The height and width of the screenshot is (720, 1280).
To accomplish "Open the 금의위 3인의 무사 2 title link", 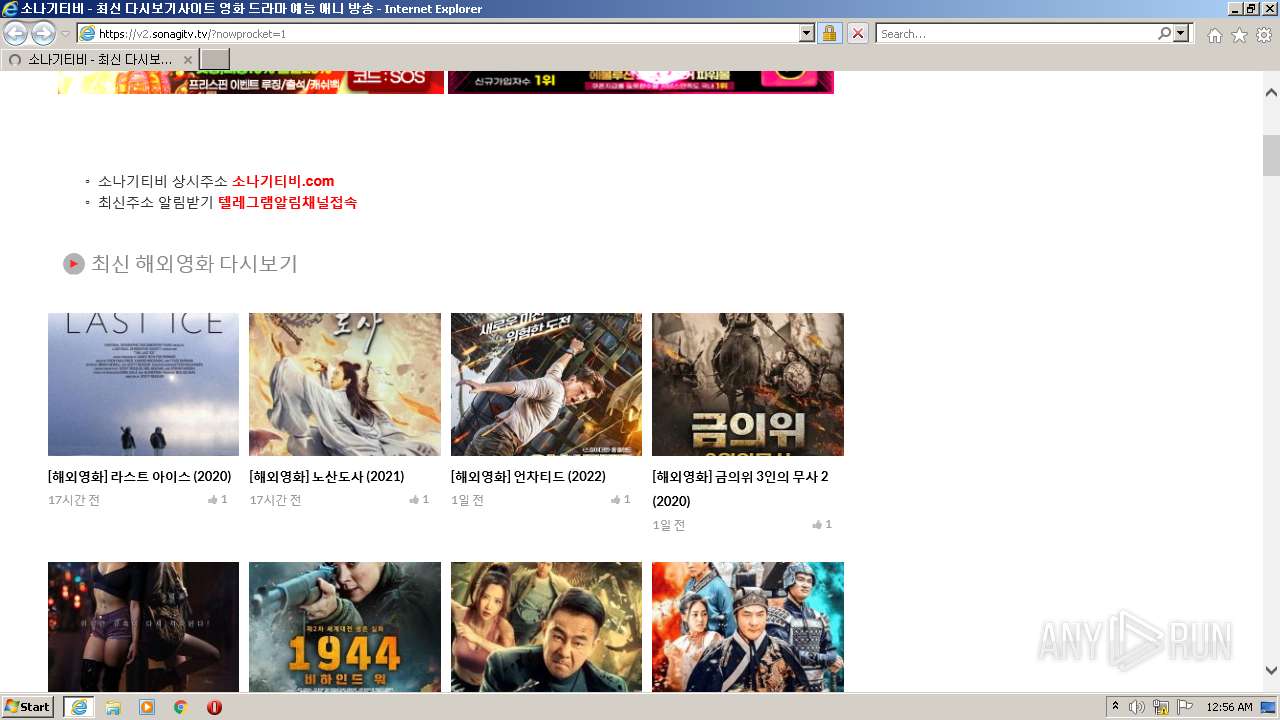I will 740,488.
